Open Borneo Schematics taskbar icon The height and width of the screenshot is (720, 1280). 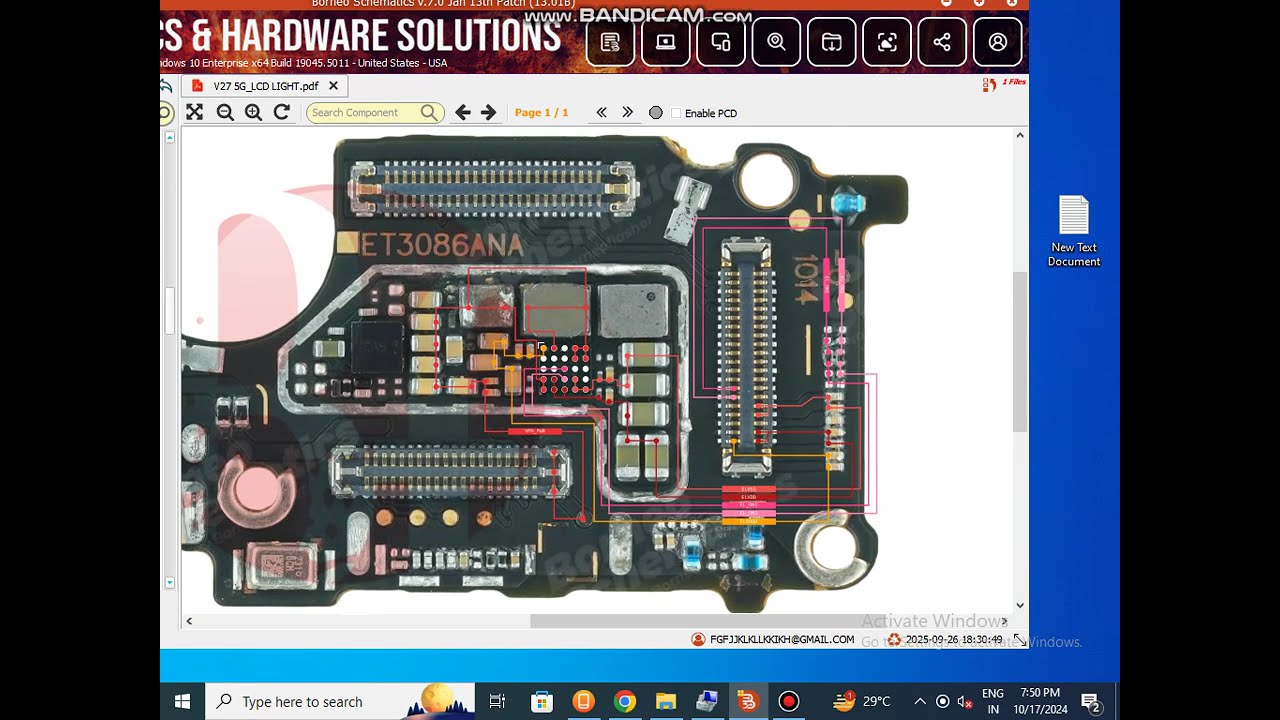(747, 701)
